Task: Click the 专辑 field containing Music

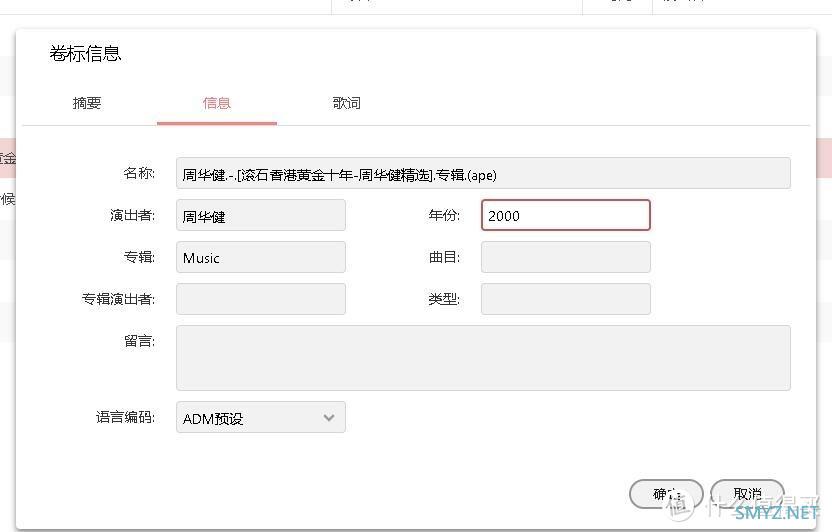Action: [x=261, y=257]
